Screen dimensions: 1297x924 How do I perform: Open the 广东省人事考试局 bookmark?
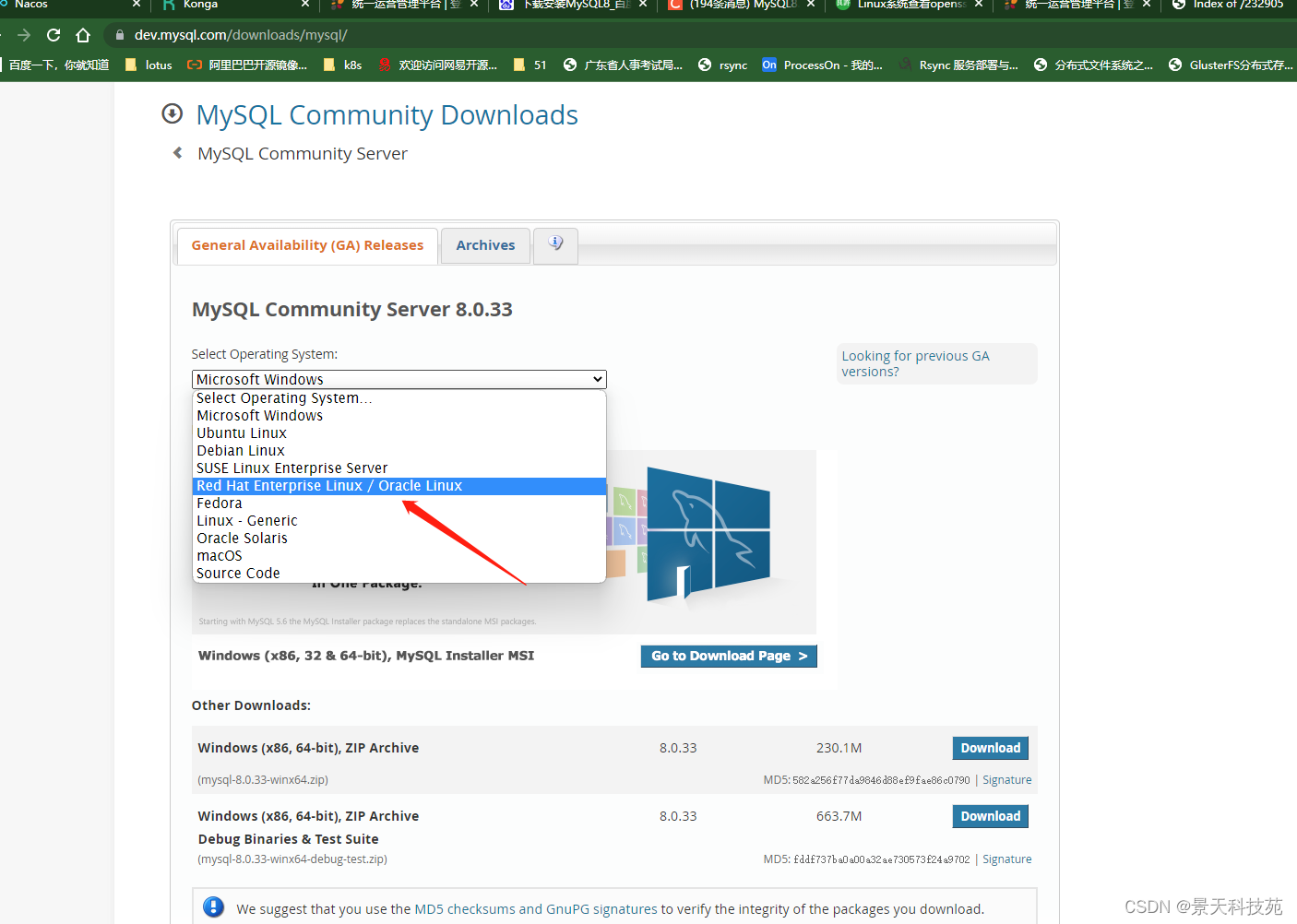coord(623,65)
